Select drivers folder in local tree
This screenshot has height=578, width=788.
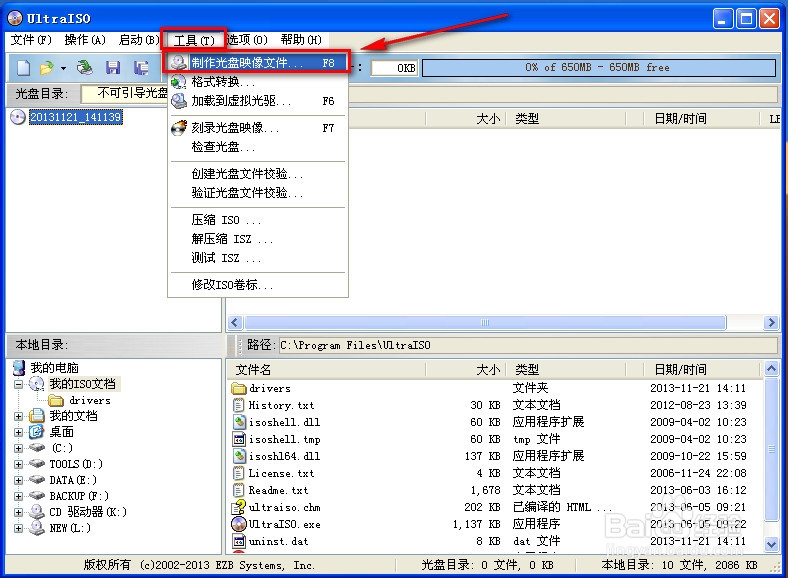(x=89, y=401)
